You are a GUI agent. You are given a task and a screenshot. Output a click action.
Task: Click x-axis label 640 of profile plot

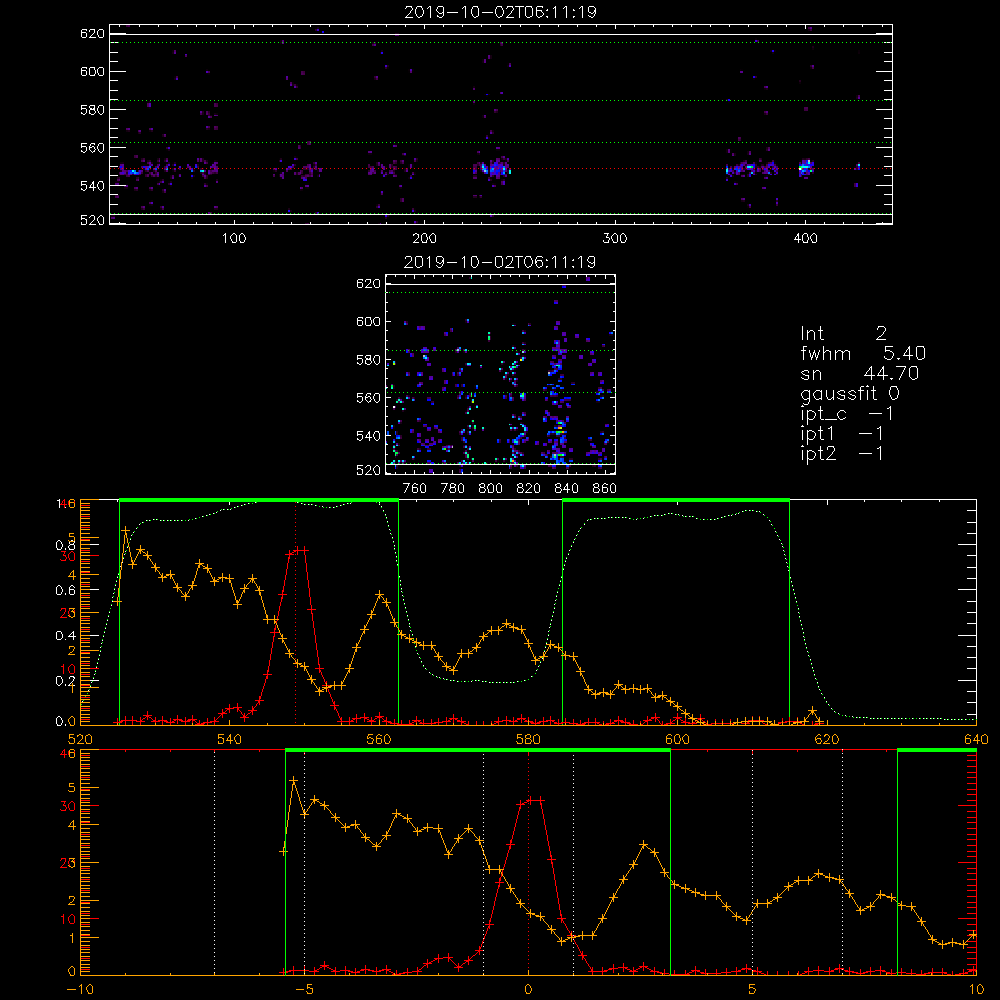click(976, 739)
